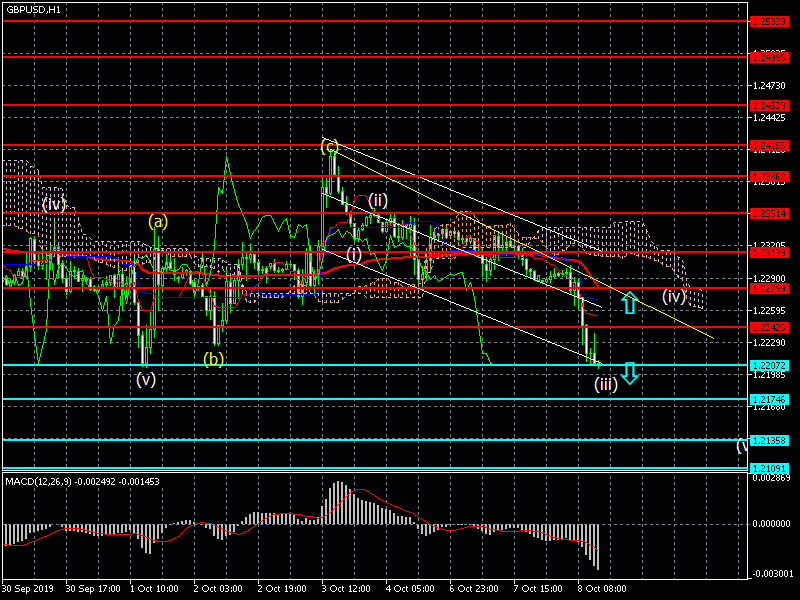Click the cyan up arrow marker
The image size is (800, 600).
(628, 302)
